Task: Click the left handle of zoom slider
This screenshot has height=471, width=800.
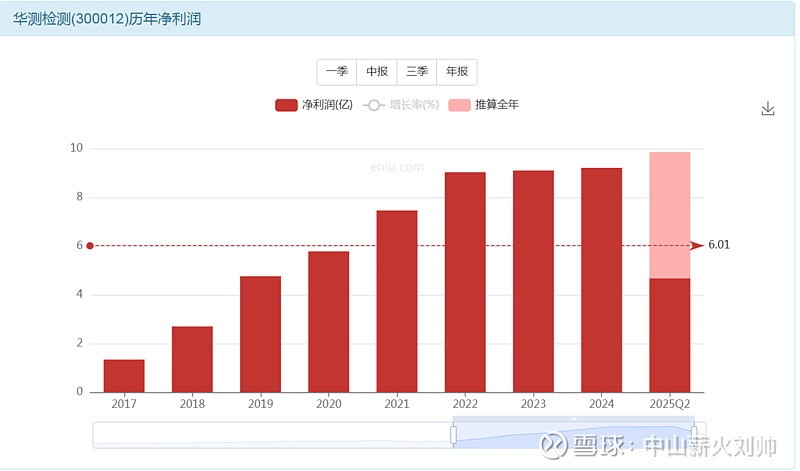Action: [453, 435]
